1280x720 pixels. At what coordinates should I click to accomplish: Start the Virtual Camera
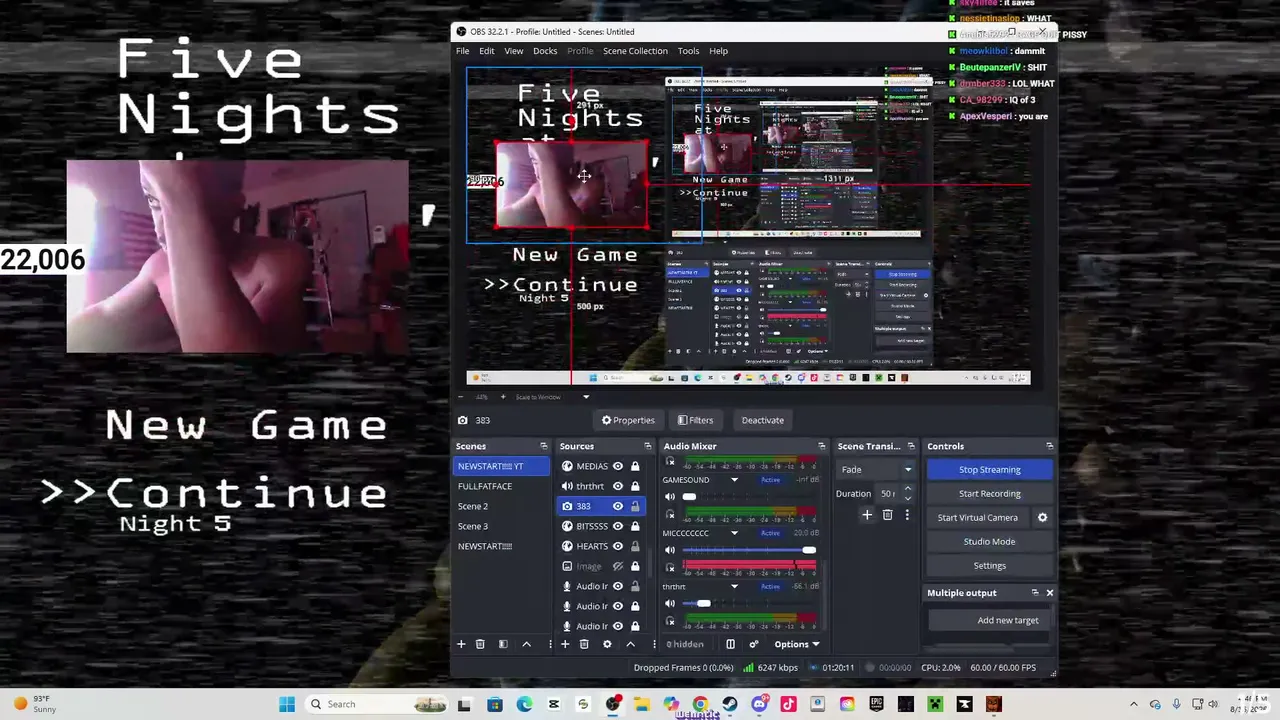pos(978,518)
